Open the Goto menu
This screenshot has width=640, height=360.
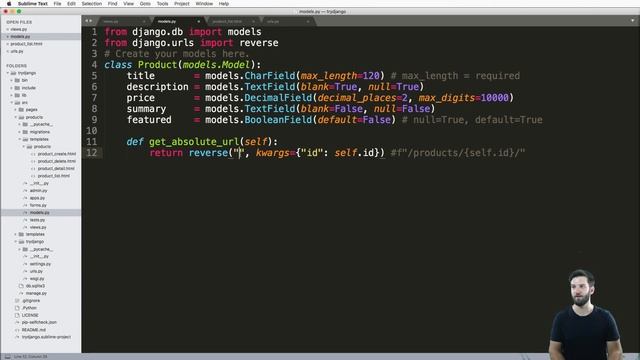[x=145, y=4]
